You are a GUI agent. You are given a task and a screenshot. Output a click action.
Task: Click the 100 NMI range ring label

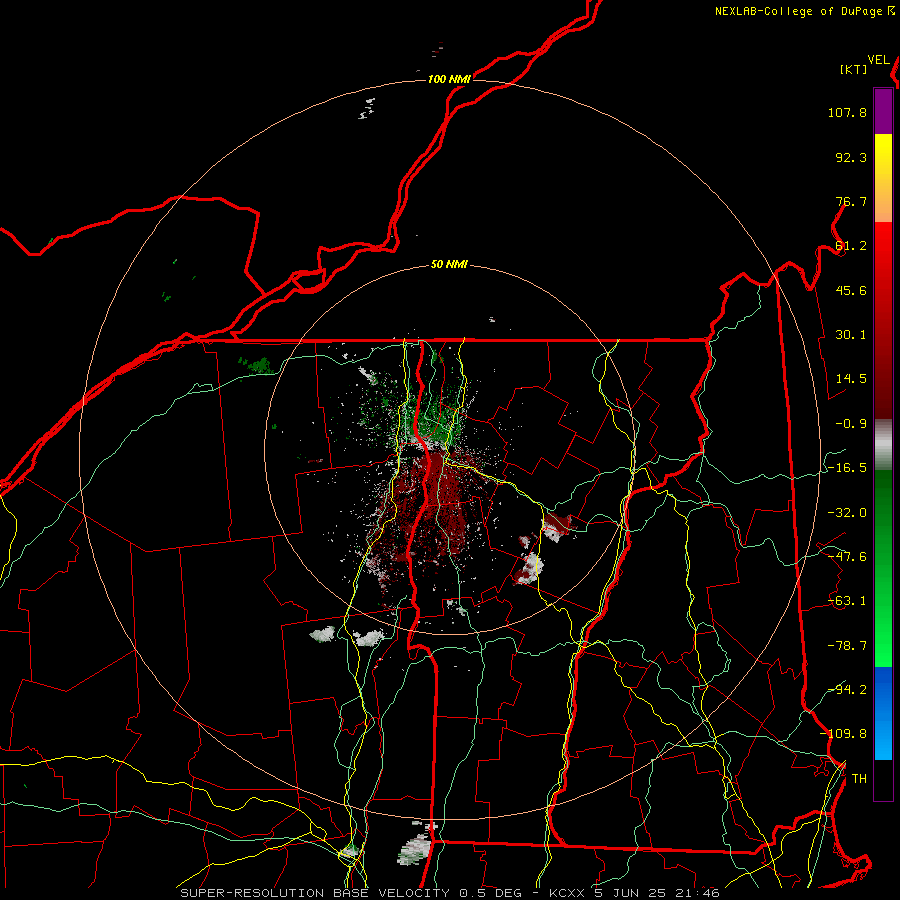click(x=449, y=79)
